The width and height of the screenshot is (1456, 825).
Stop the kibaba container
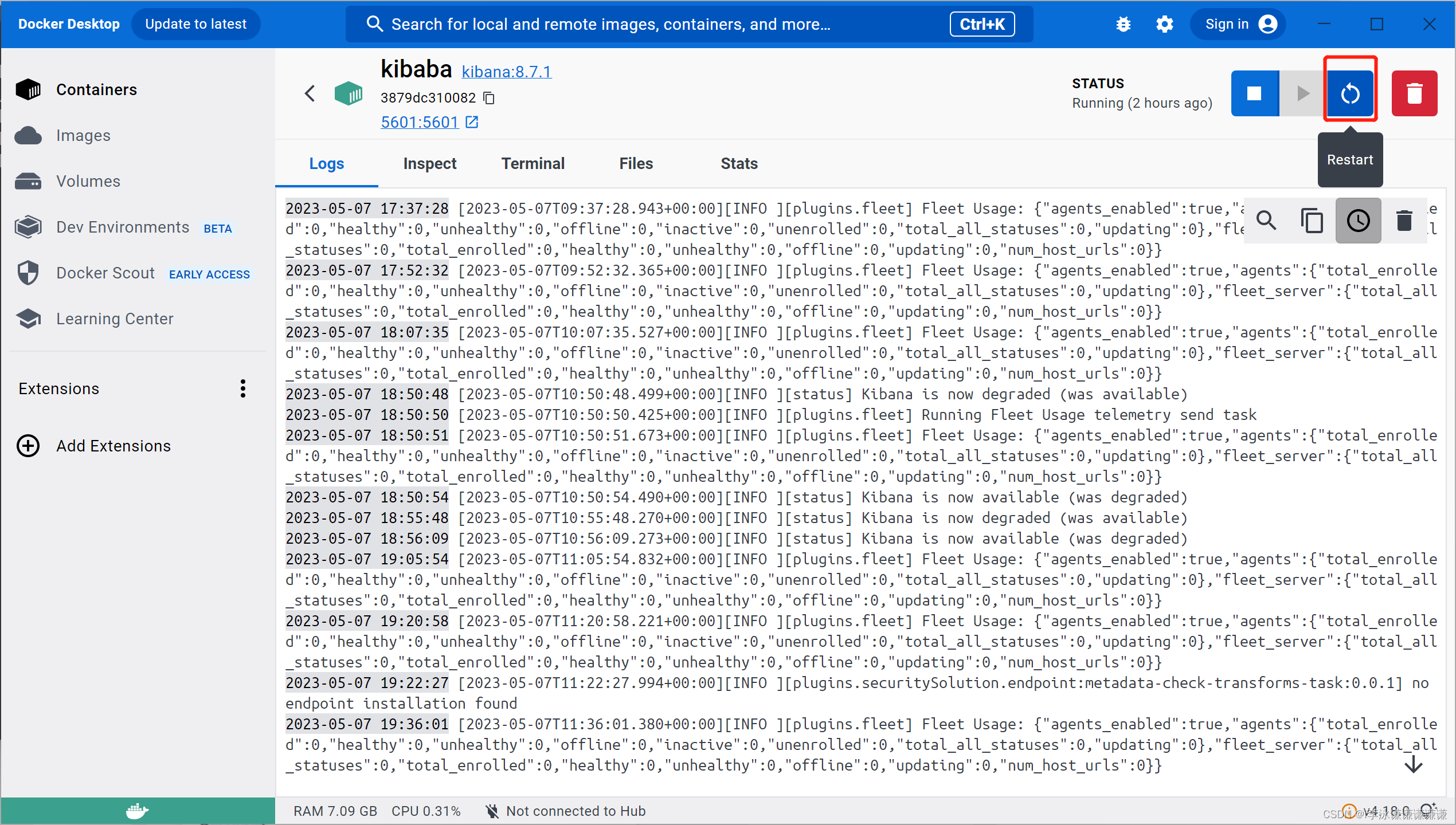1254,93
